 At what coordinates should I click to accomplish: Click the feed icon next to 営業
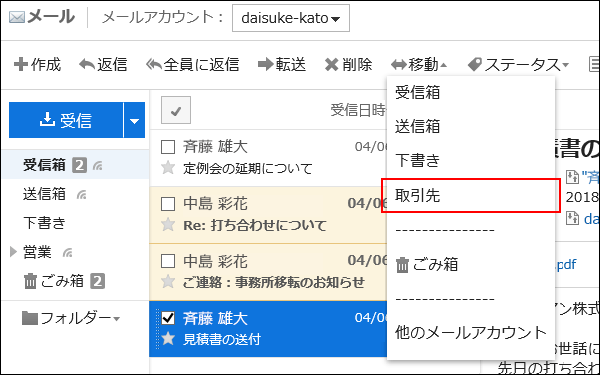point(67,253)
